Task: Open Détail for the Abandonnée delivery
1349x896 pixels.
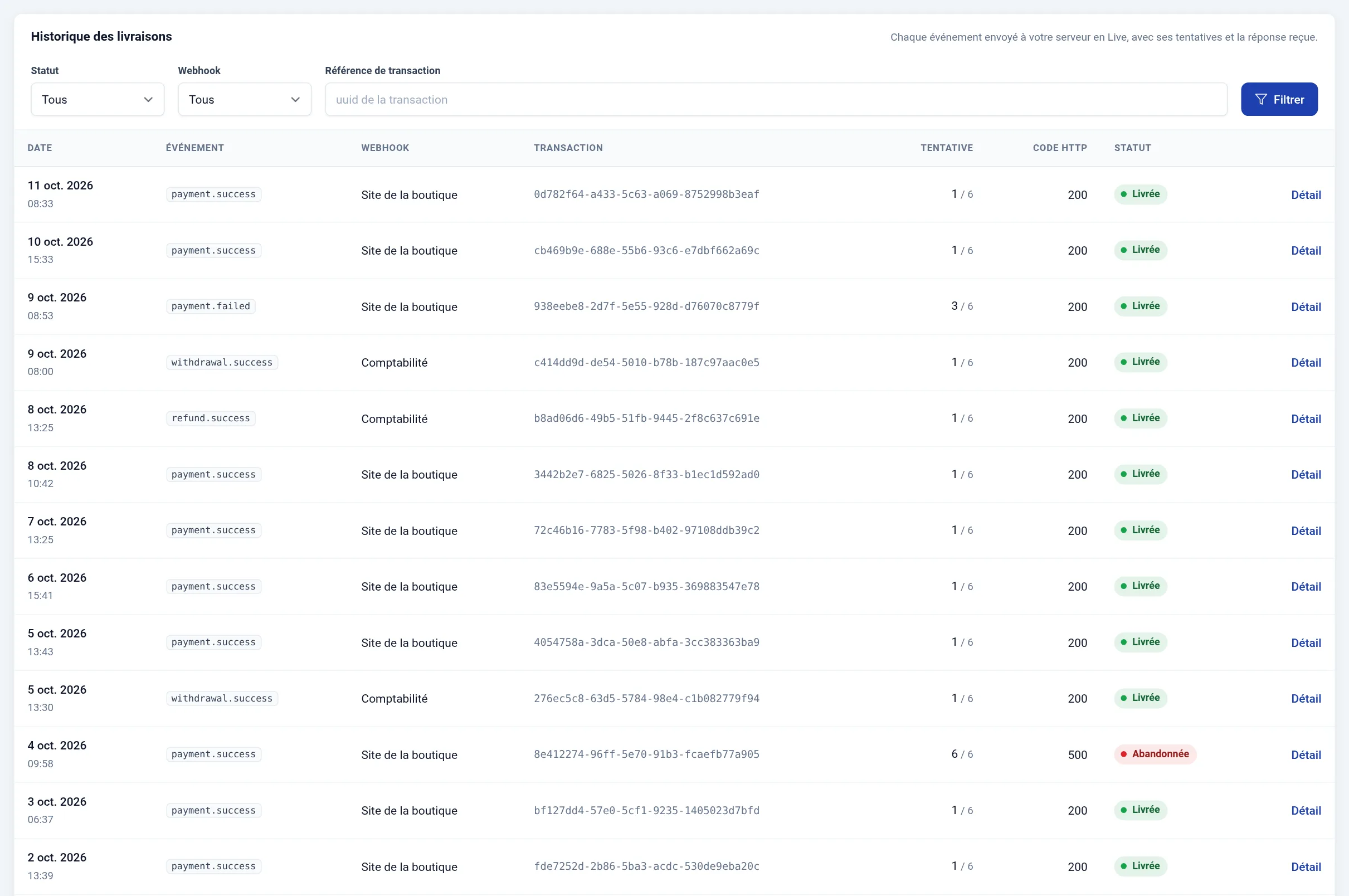Action: point(1306,755)
